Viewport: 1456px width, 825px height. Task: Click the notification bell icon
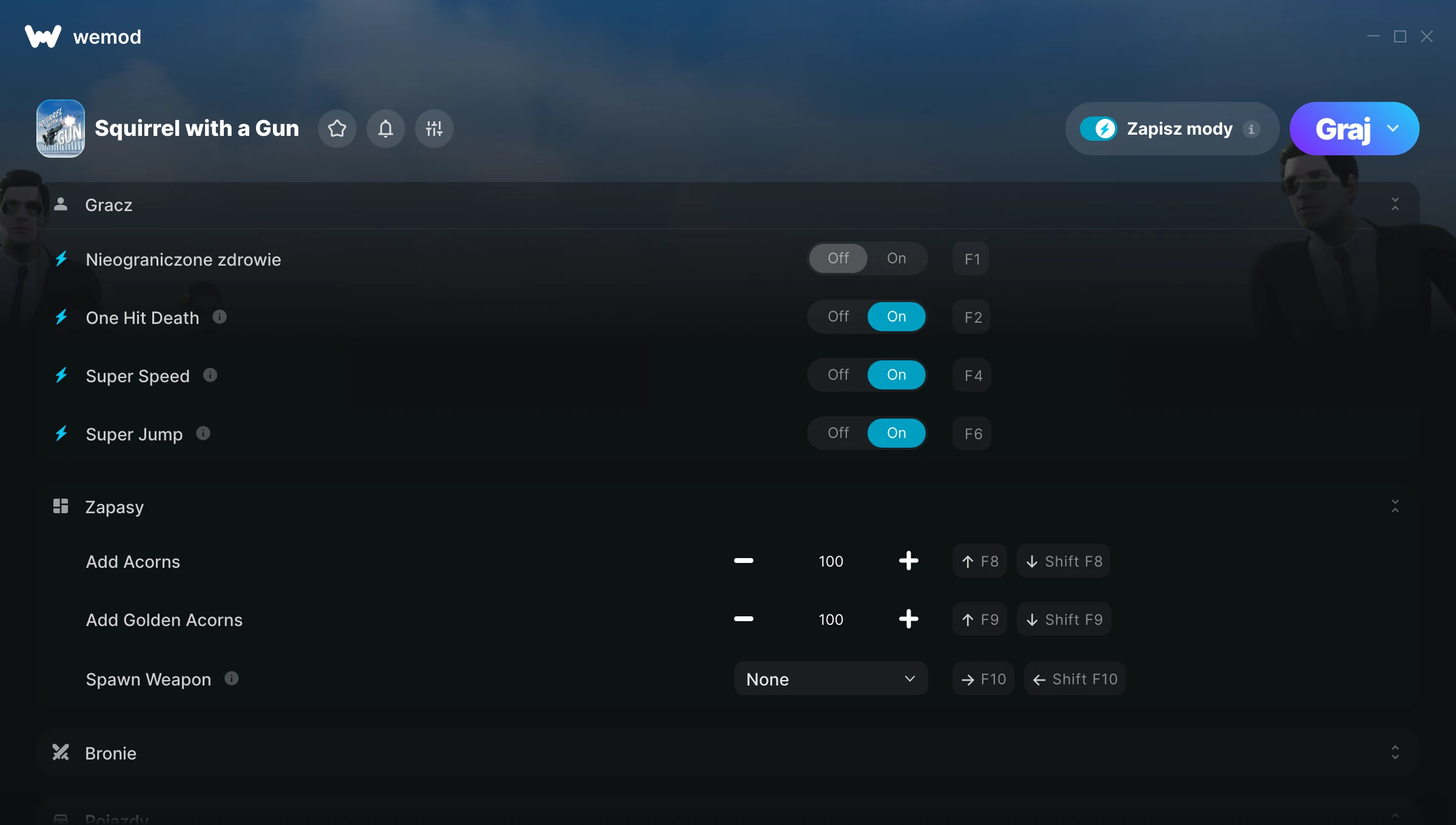[386, 129]
